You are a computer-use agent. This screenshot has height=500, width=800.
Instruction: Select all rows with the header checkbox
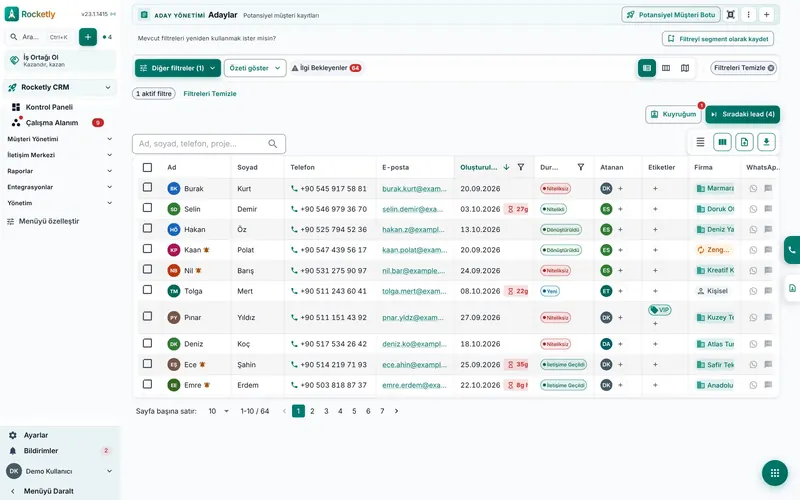pos(147,167)
